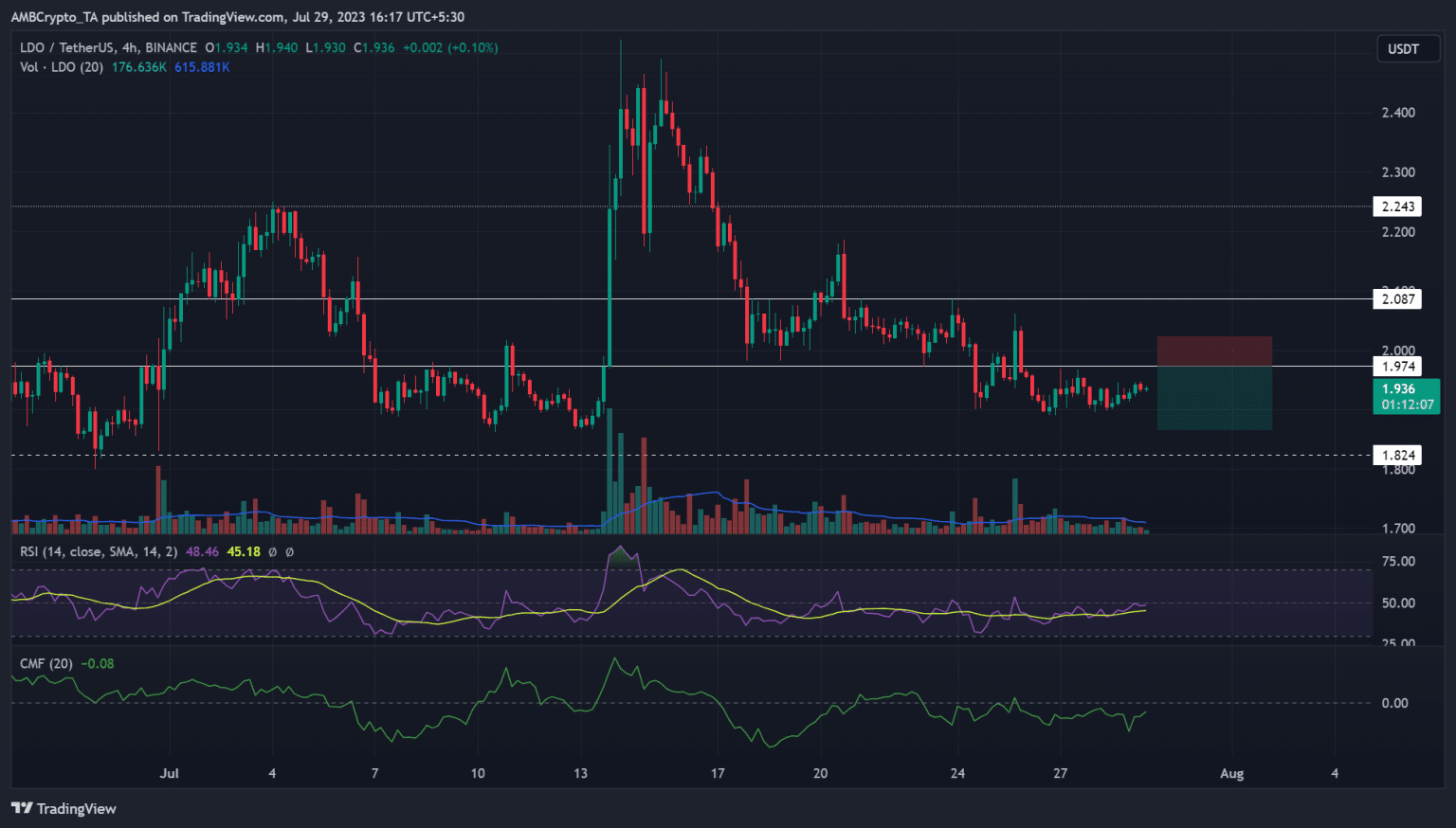This screenshot has height=828, width=1456.
Task: Click the RSI 75.00 scale label
Action: [x=1398, y=561]
